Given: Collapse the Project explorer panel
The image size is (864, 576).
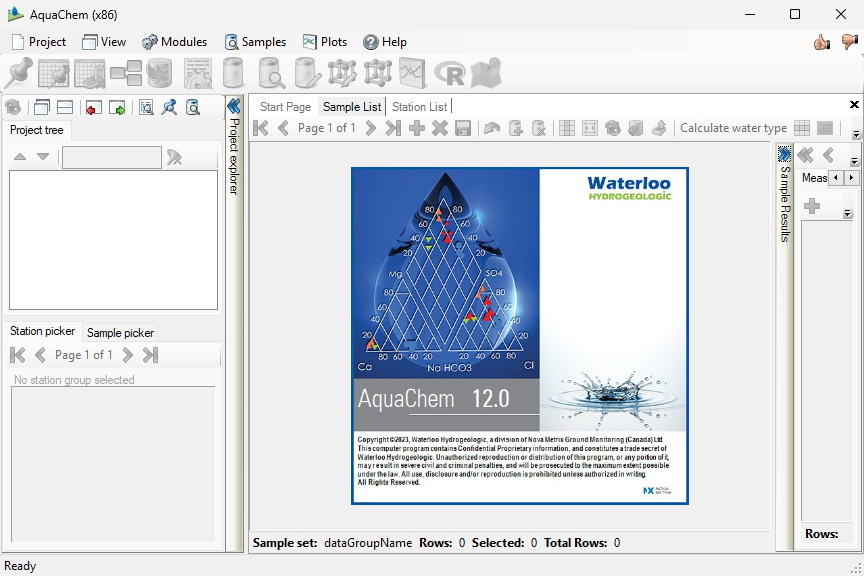Looking at the screenshot, I should (234, 106).
